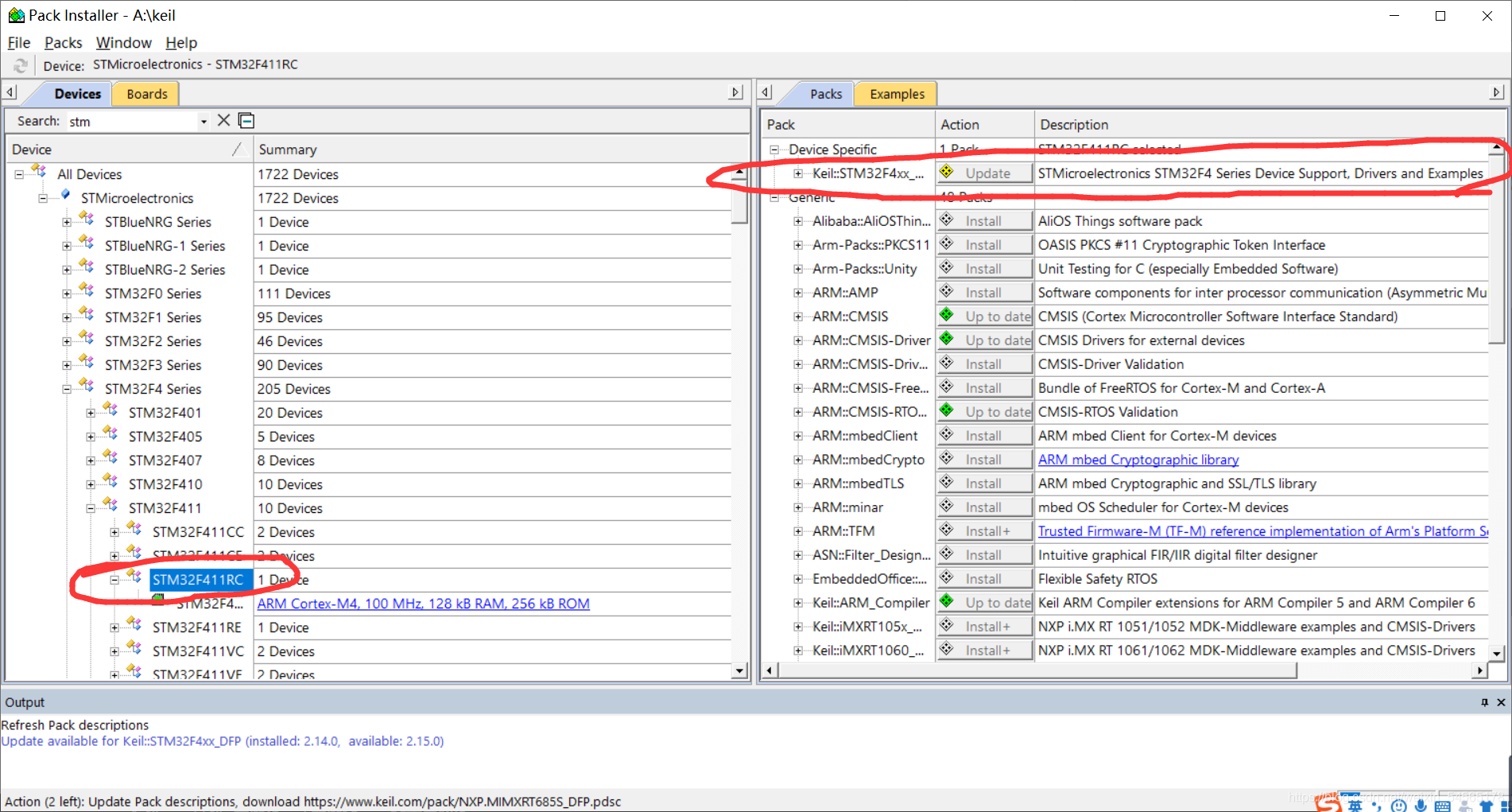1512x812 pixels.
Task: Sort by the Device column header
Action: pos(129,150)
